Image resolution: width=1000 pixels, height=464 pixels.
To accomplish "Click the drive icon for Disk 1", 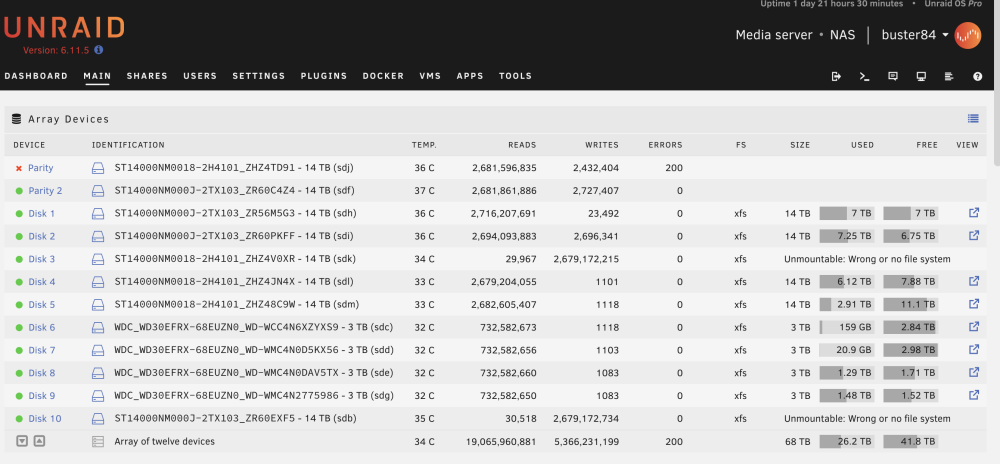I will pos(98,214).
